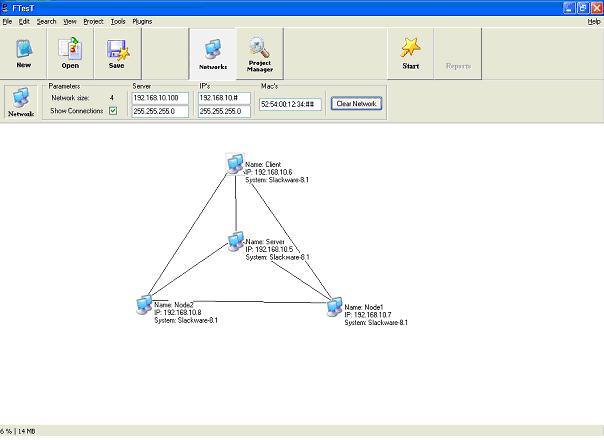The height and width of the screenshot is (440, 604).
Task: Click the Server IP address field
Action: pos(160,98)
